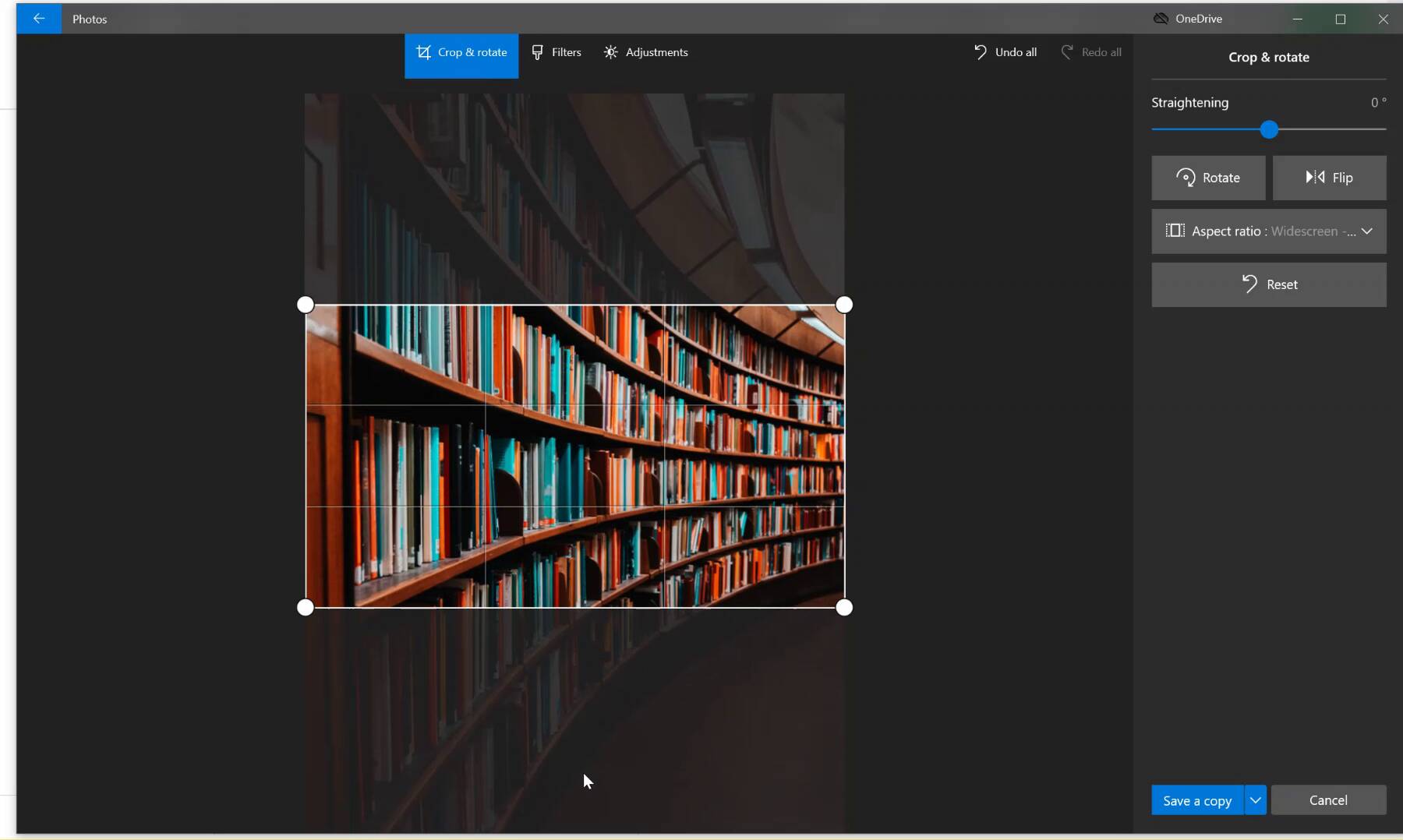This screenshot has width=1403, height=840.
Task: Save a copy of the photo
Action: pyautogui.click(x=1197, y=799)
